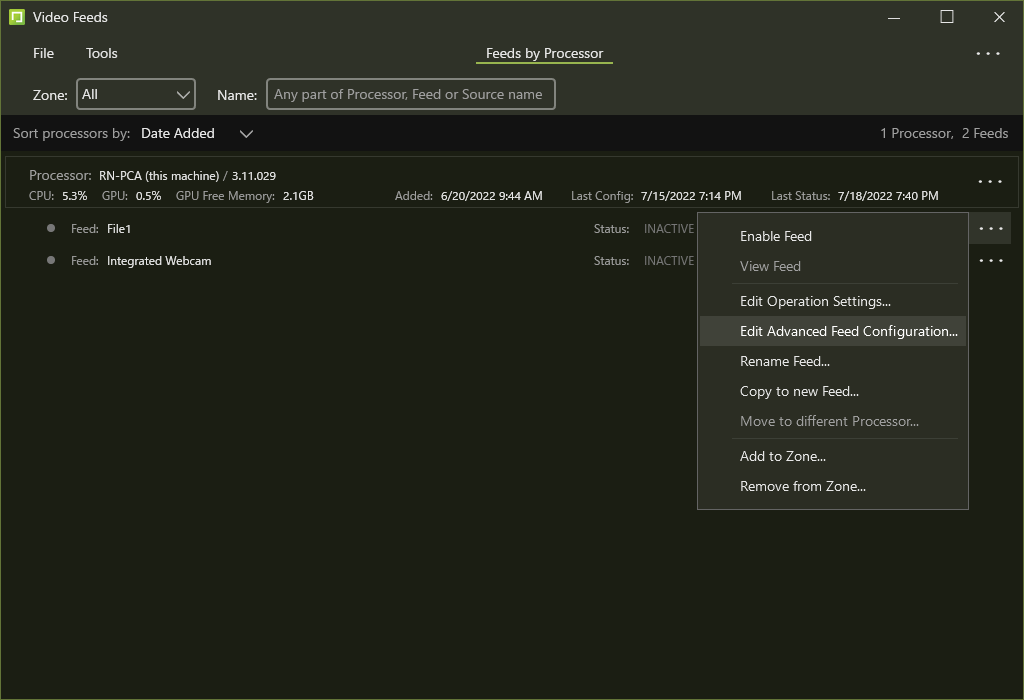The width and height of the screenshot is (1024, 700).
Task: Open Integrated Webcam feed ellipsis menu
Action: (990, 261)
